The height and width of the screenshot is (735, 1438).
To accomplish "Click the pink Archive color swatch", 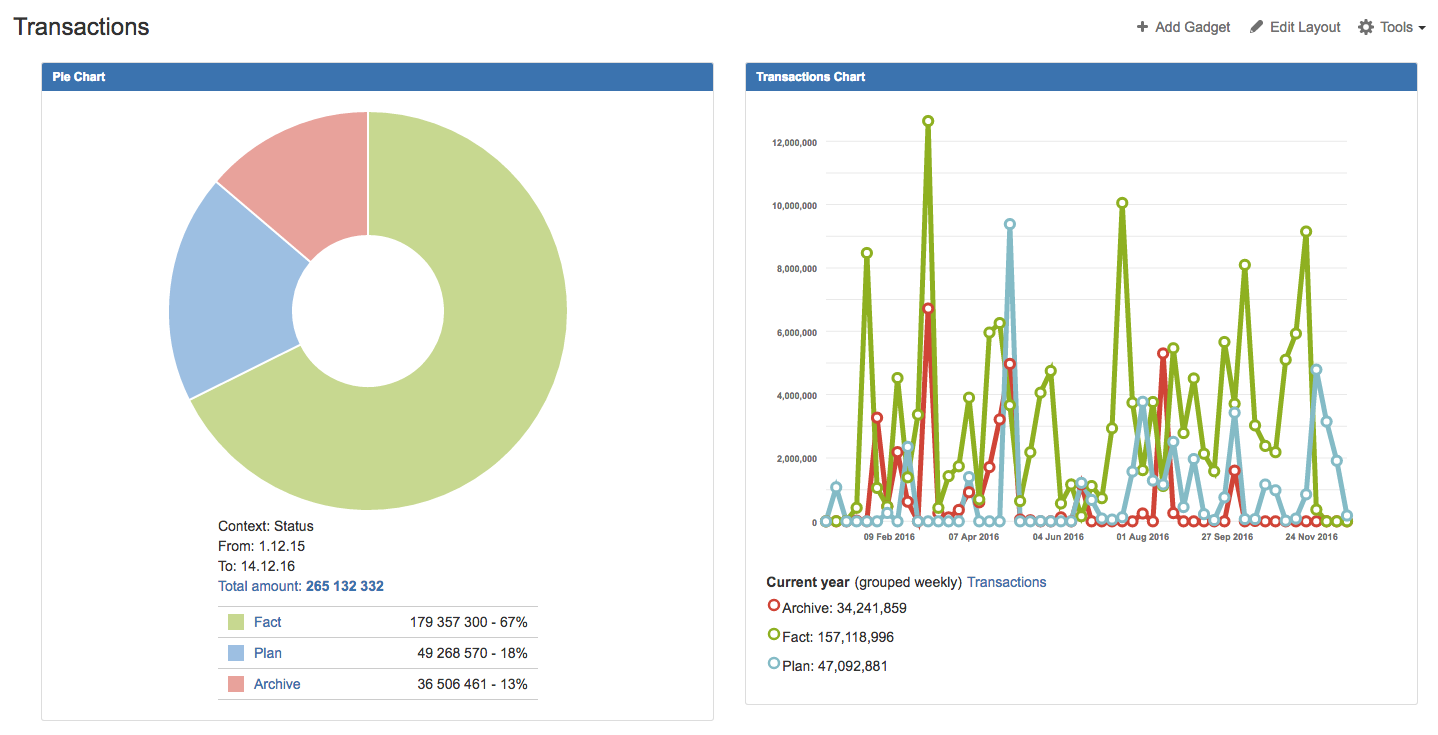I will pyautogui.click(x=236, y=684).
